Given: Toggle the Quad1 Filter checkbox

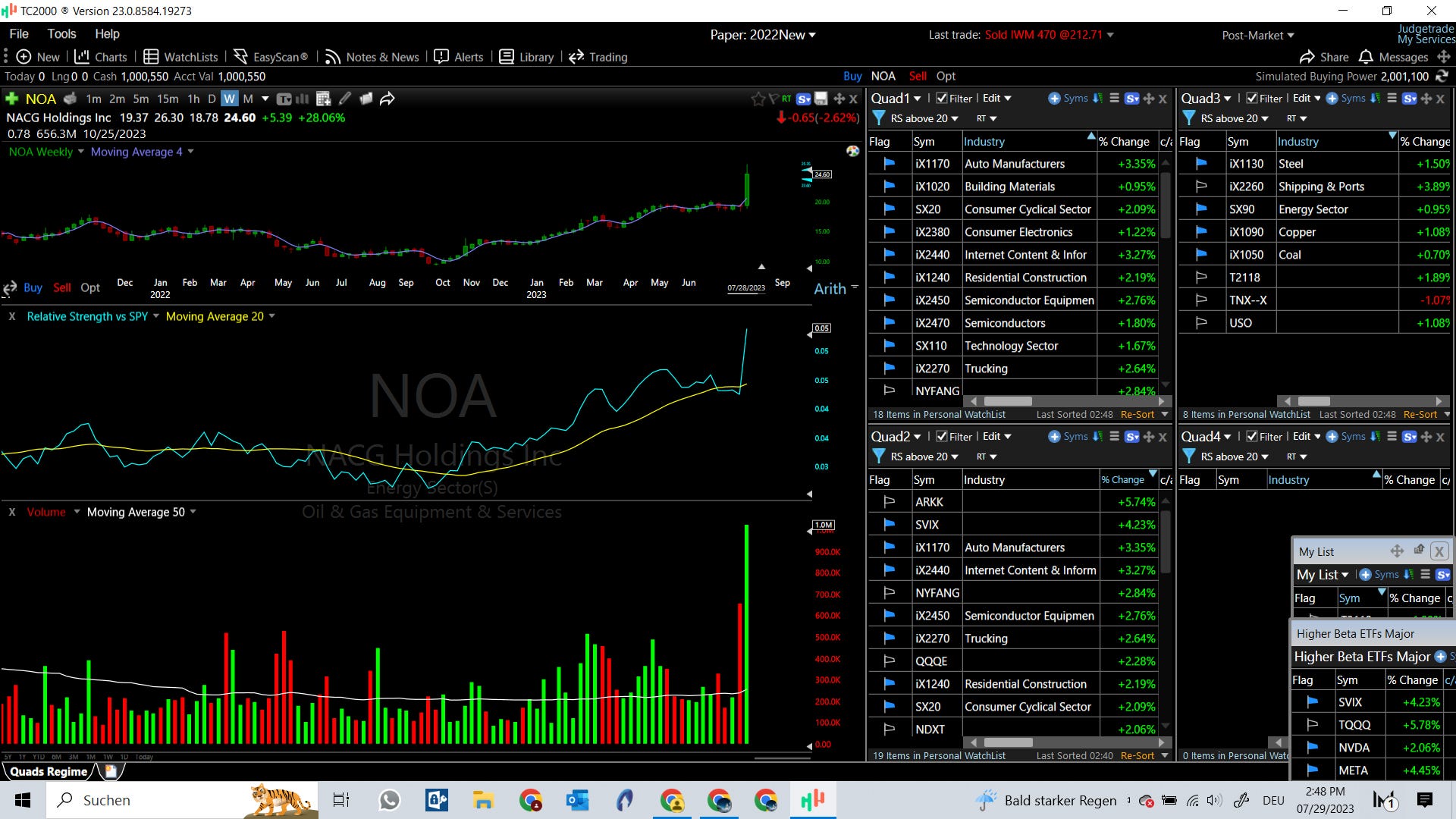Looking at the screenshot, I should [941, 98].
